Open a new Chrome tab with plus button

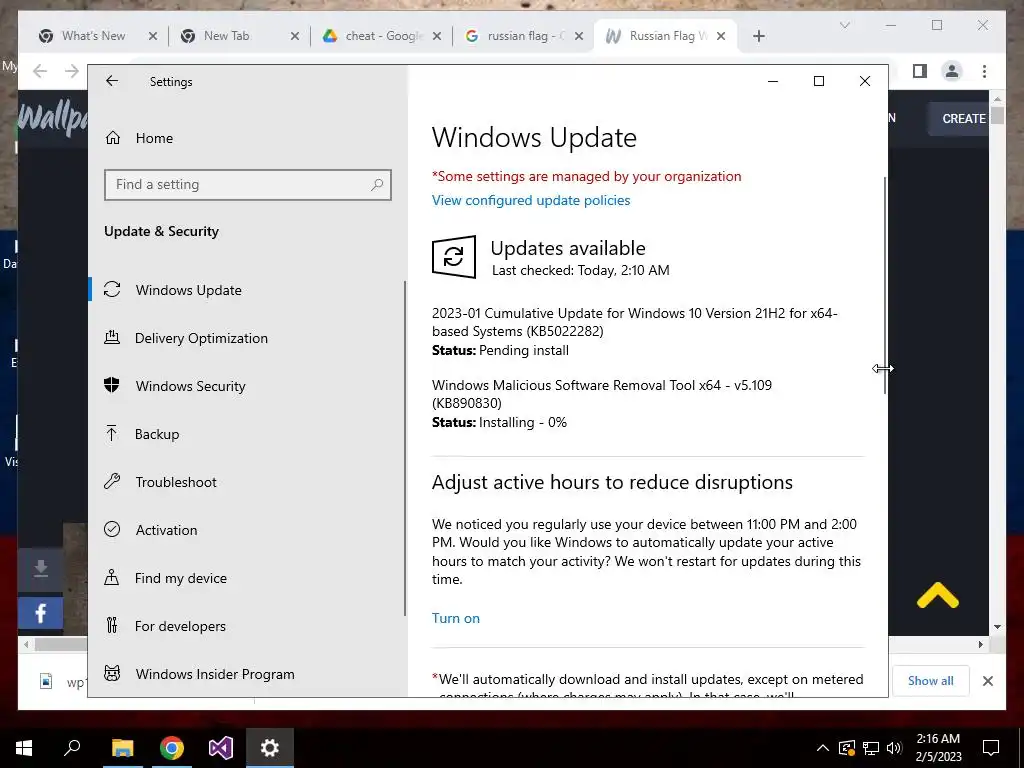pyautogui.click(x=758, y=37)
